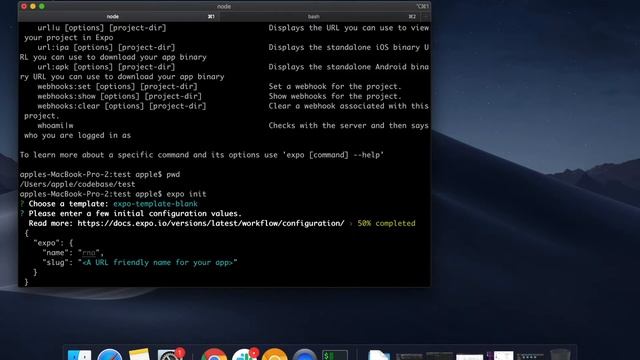Screen dimensions: 640x360
Task: Click the "whoami|w" command entry
Action: tap(56, 125)
